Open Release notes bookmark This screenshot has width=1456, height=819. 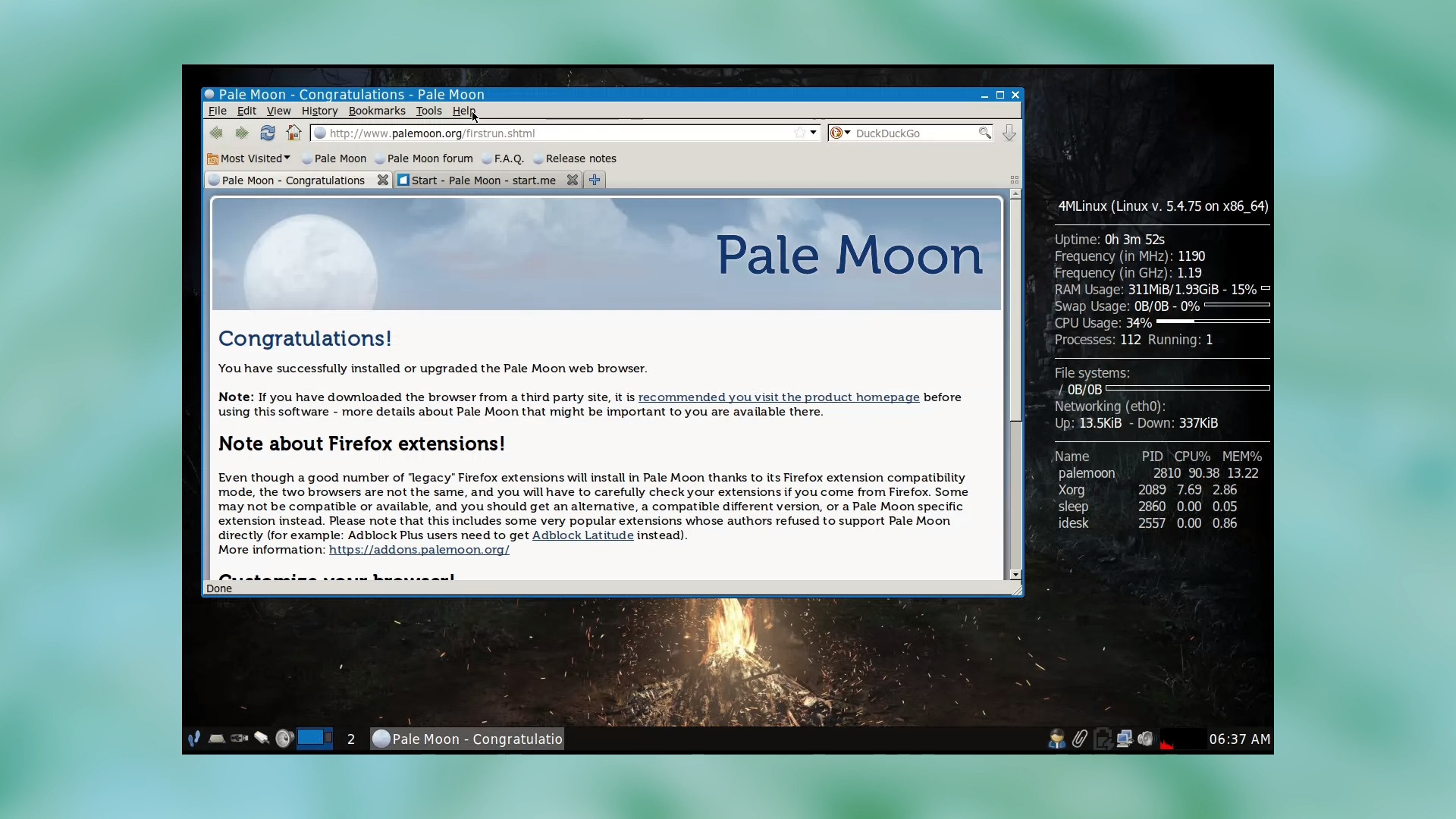click(x=575, y=158)
